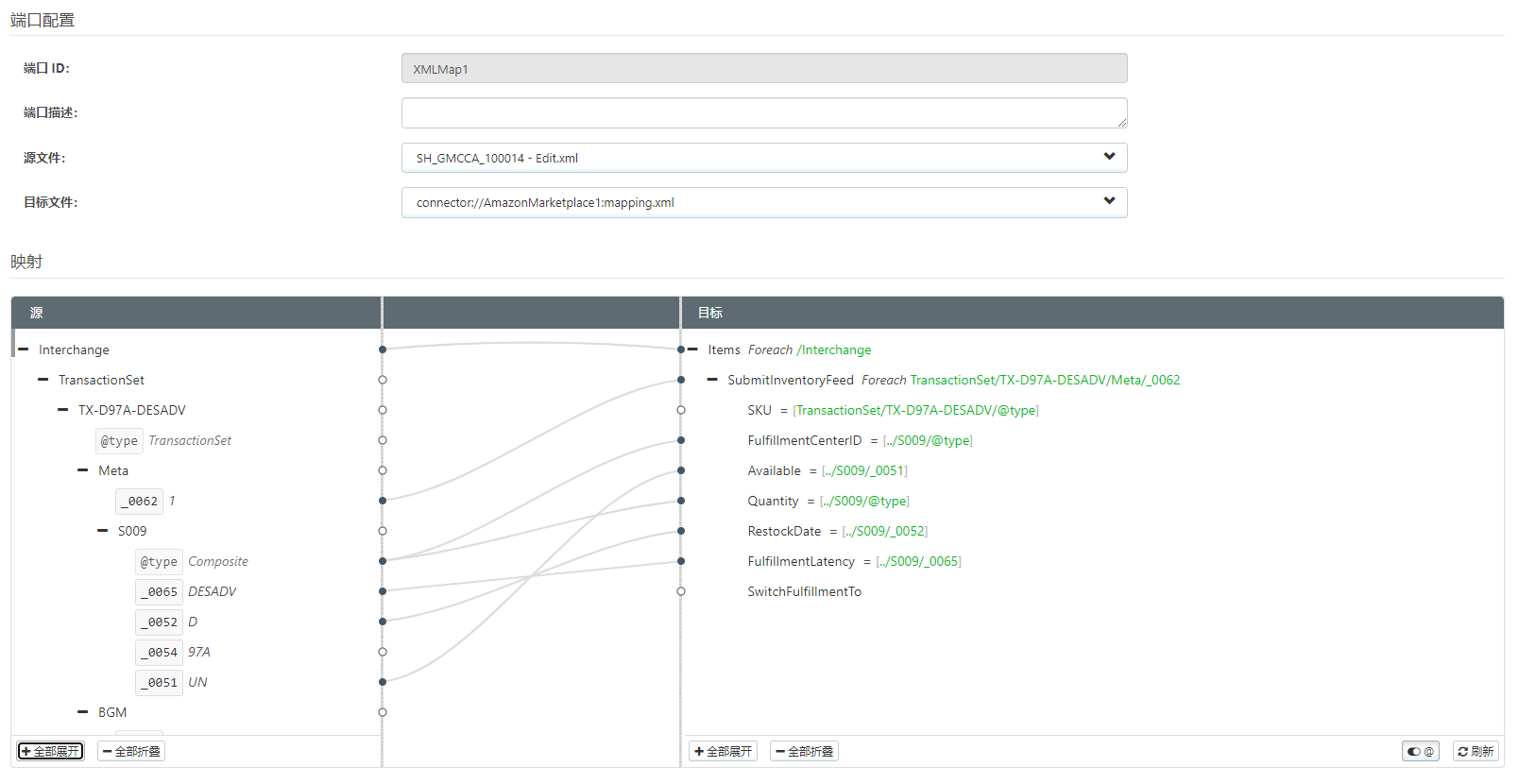Select the SKU target mapping row

[759, 410]
